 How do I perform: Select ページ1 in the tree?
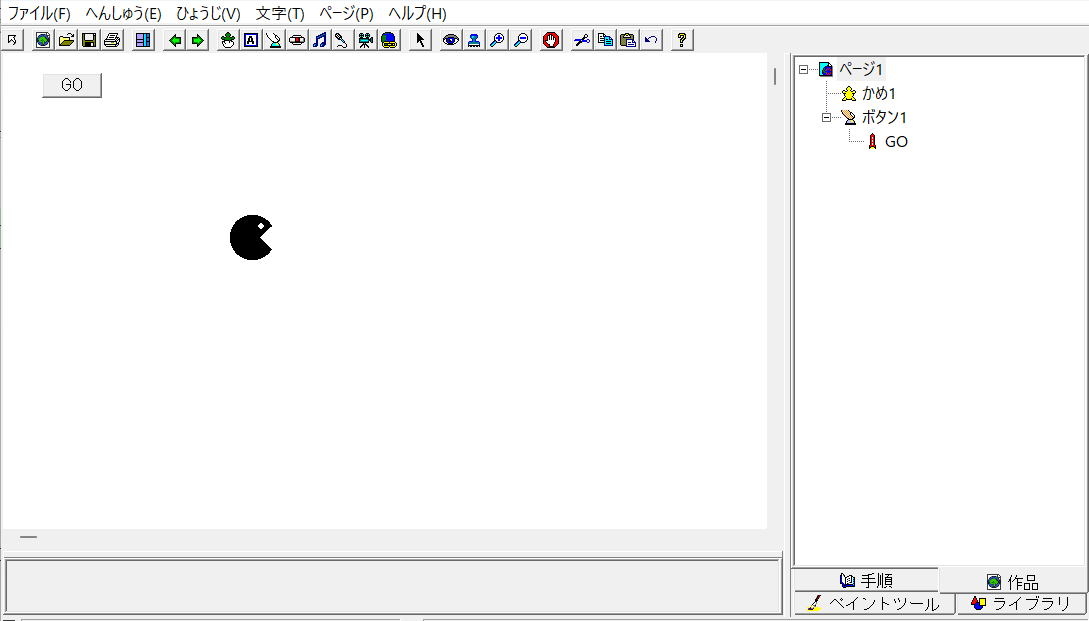(861, 69)
